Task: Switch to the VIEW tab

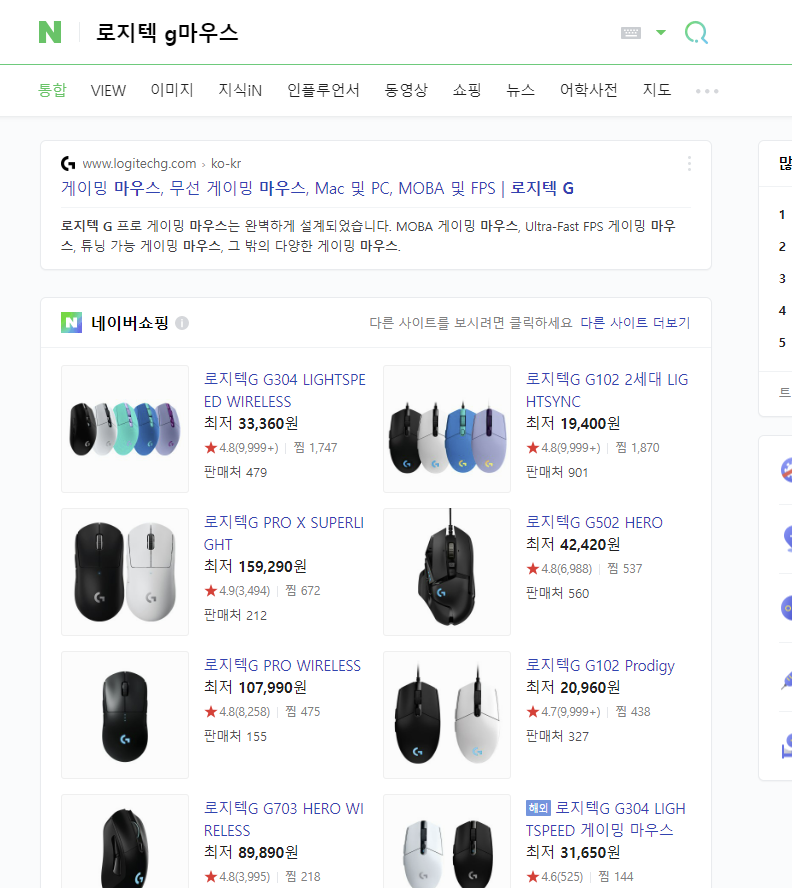Action: [x=108, y=91]
